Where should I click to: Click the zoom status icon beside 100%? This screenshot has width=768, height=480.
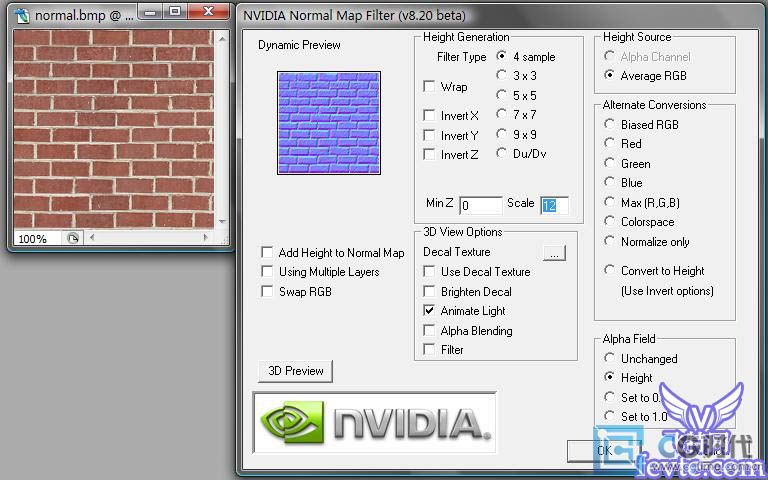coord(72,239)
